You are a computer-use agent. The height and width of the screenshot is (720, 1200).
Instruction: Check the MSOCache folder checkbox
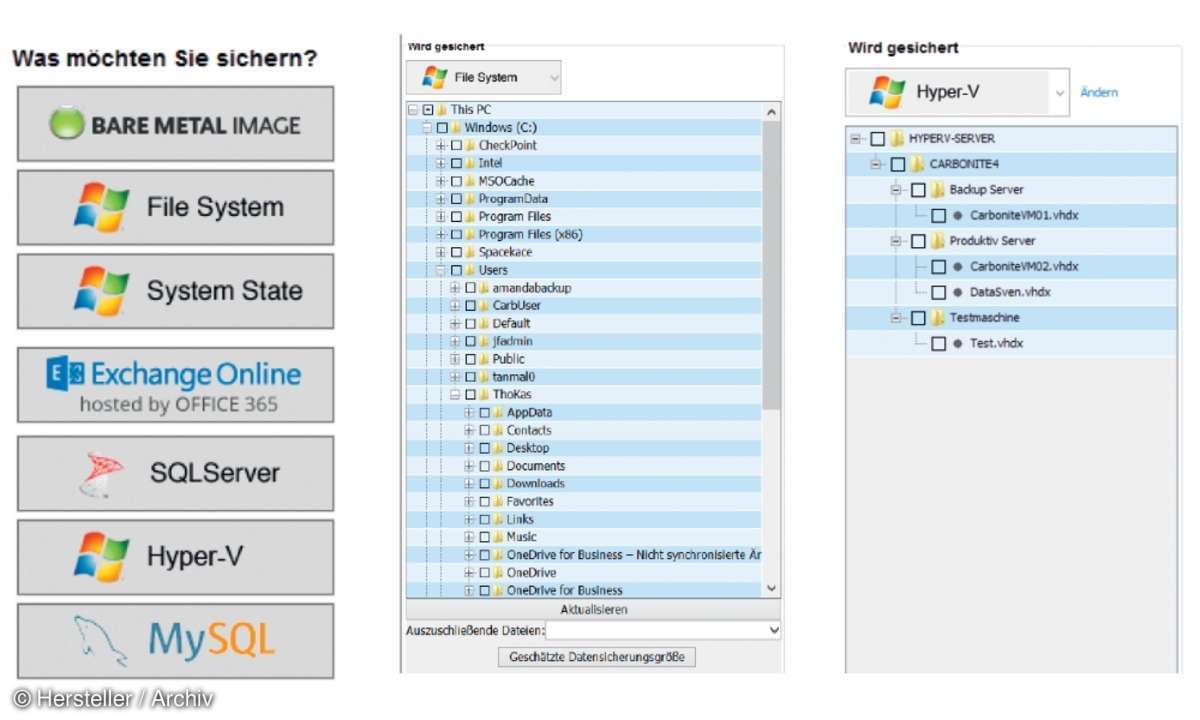pos(456,181)
